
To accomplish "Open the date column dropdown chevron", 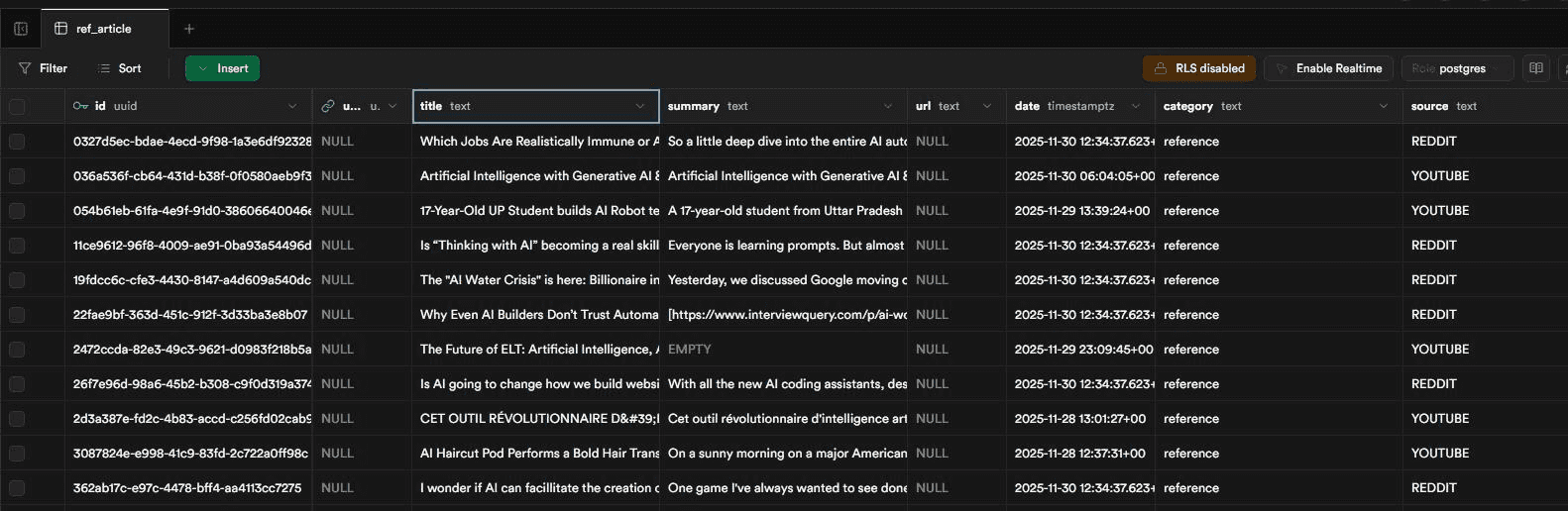I will [x=1136, y=106].
